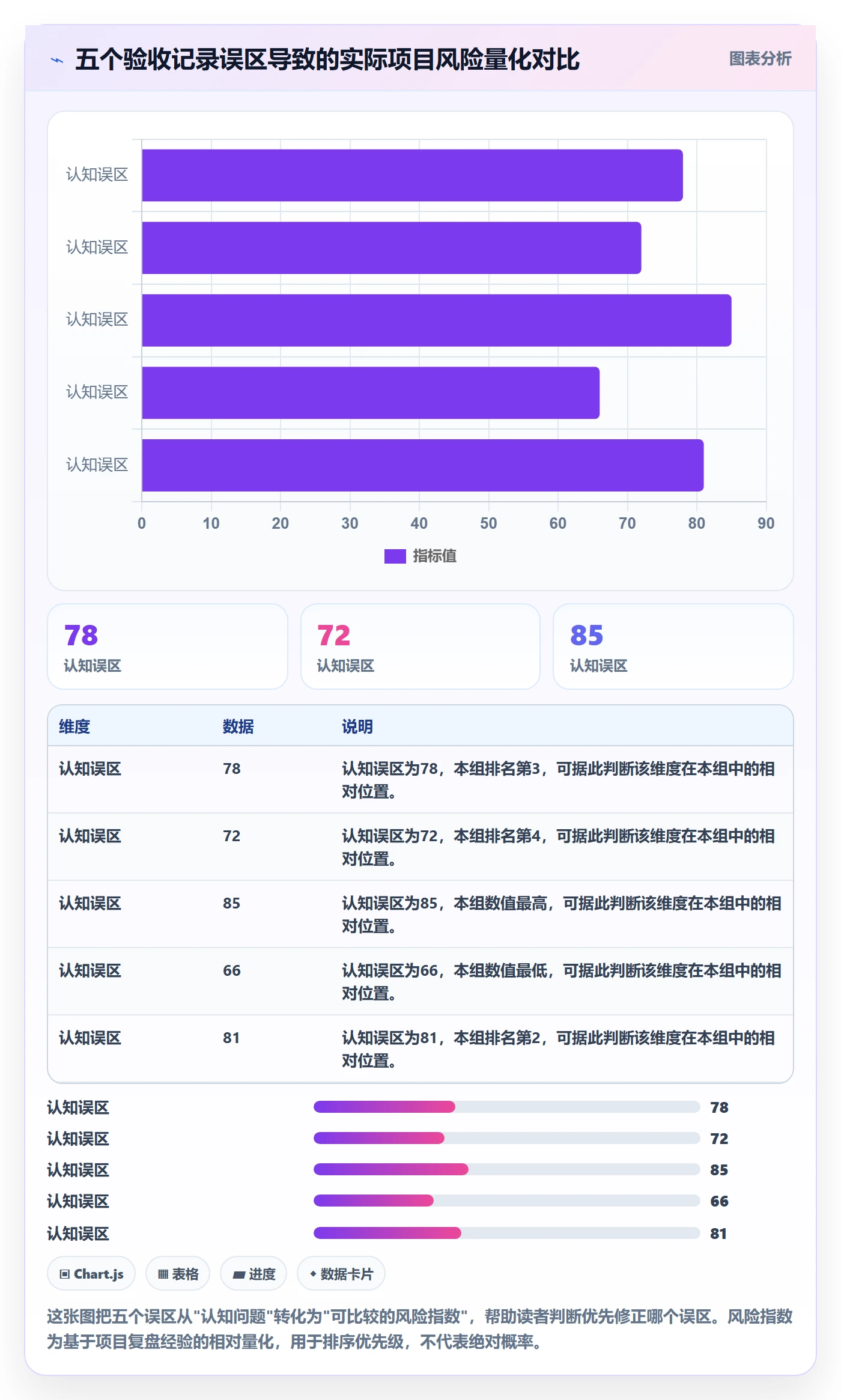Click table data cell 78
841x1400 pixels.
point(232,768)
